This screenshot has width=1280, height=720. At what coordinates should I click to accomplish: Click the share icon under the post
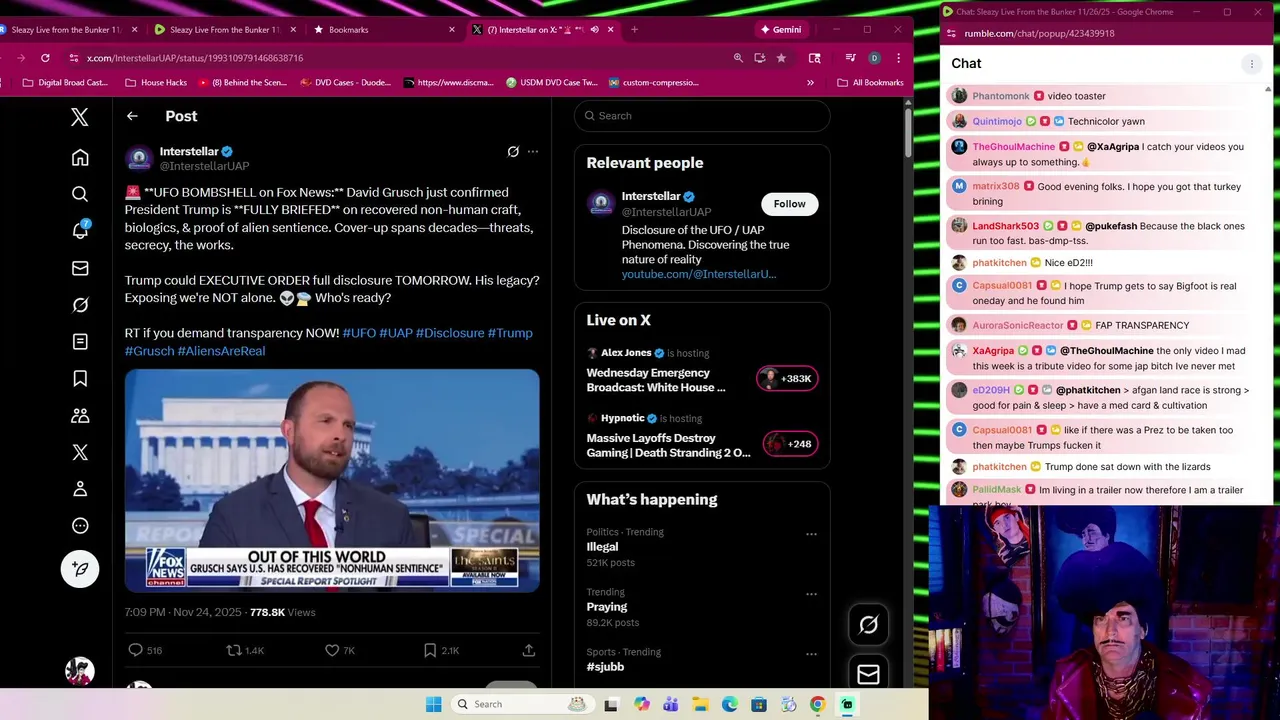[529, 650]
